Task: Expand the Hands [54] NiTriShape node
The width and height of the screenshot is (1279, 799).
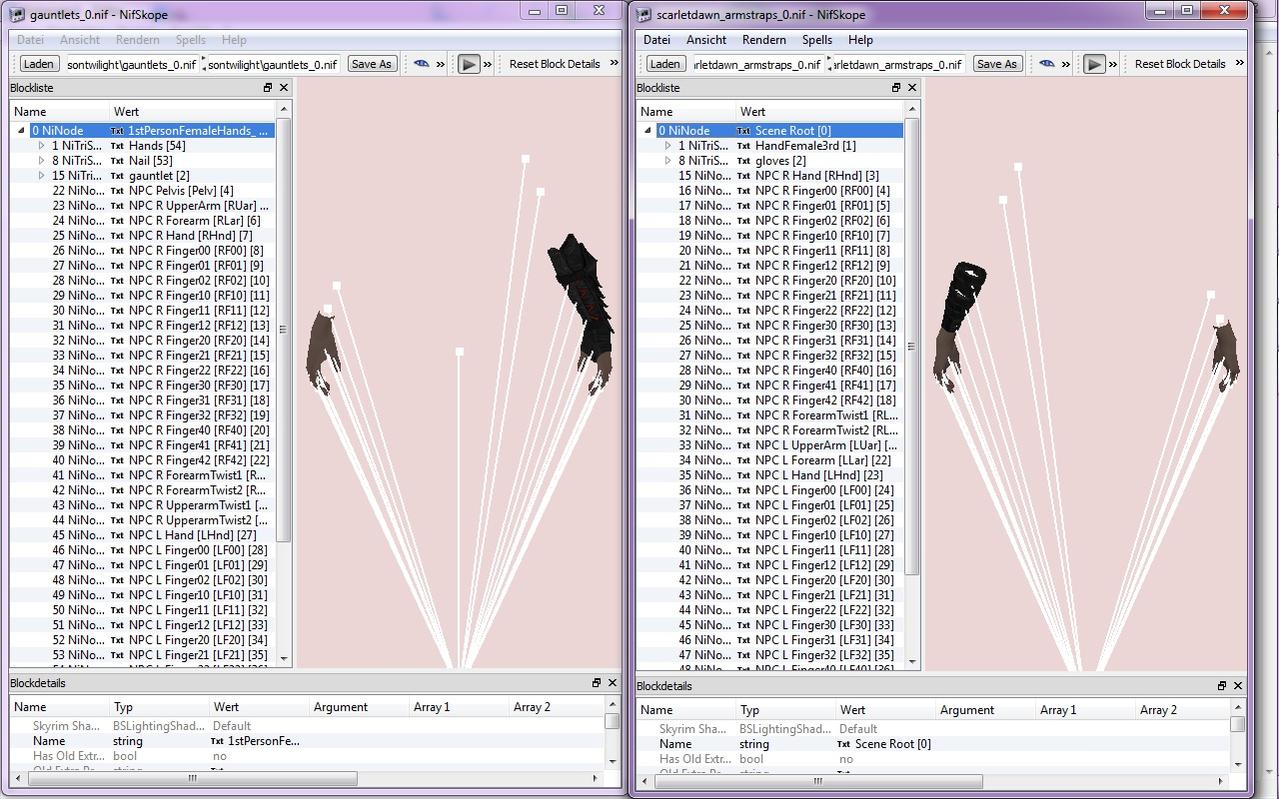Action: [42, 146]
